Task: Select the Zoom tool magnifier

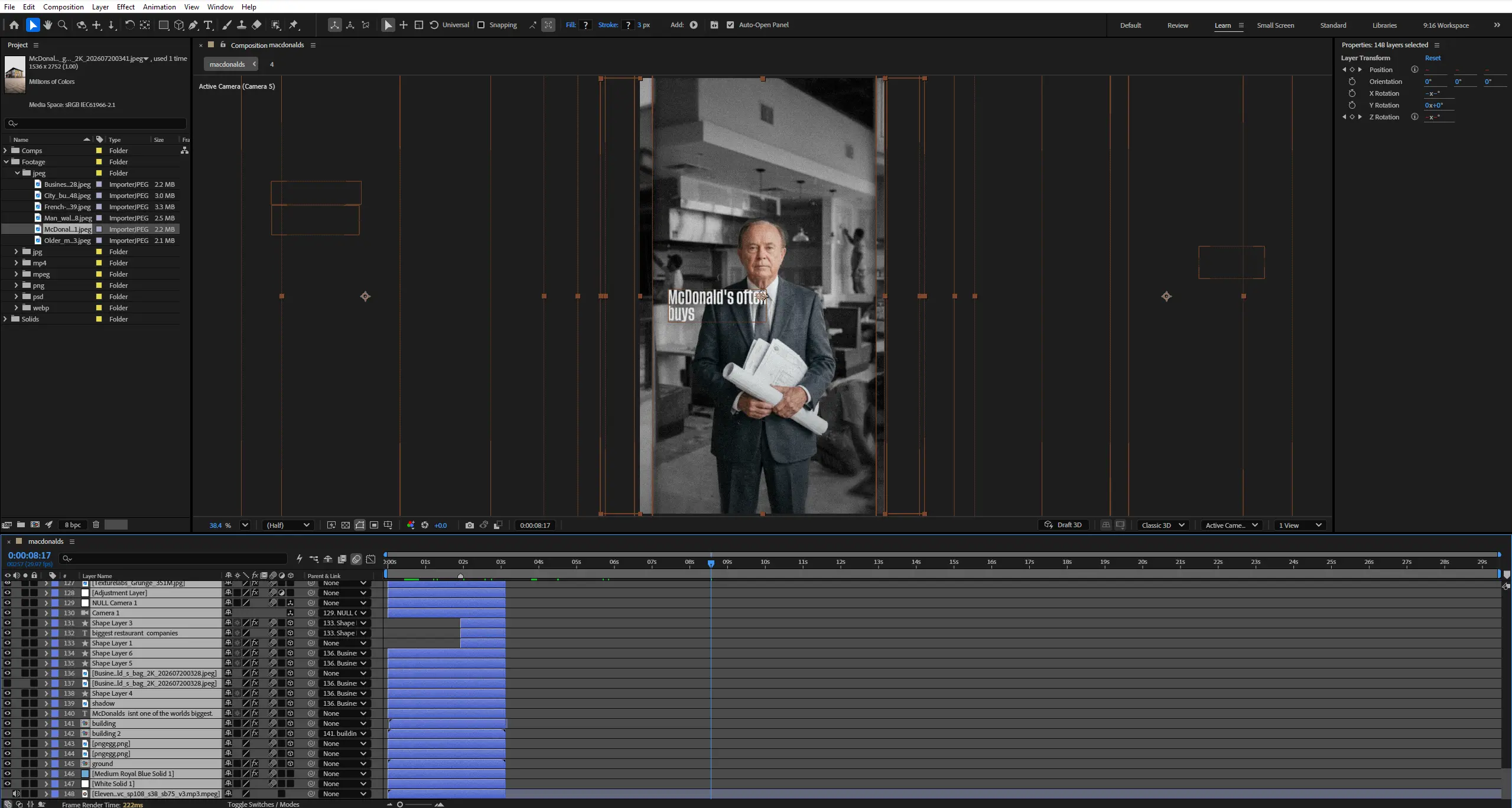Action: point(63,25)
